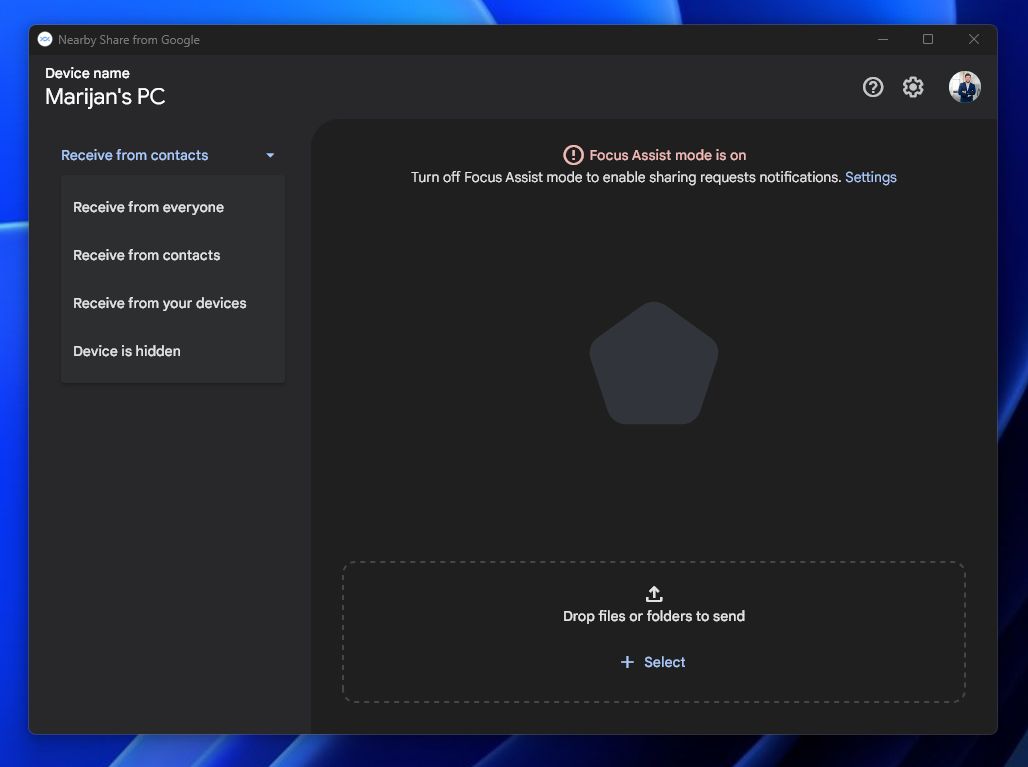Click the Turn off Focus Assist mode message text

625,177
